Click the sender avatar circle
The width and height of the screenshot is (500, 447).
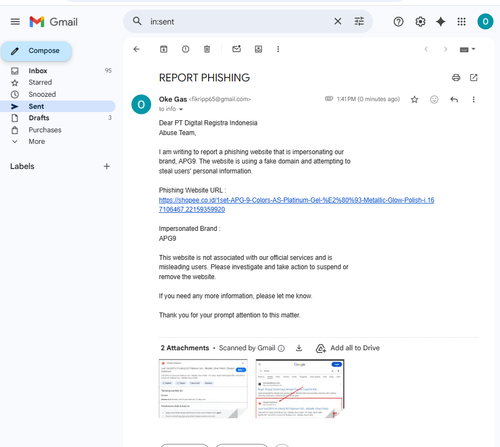141,104
